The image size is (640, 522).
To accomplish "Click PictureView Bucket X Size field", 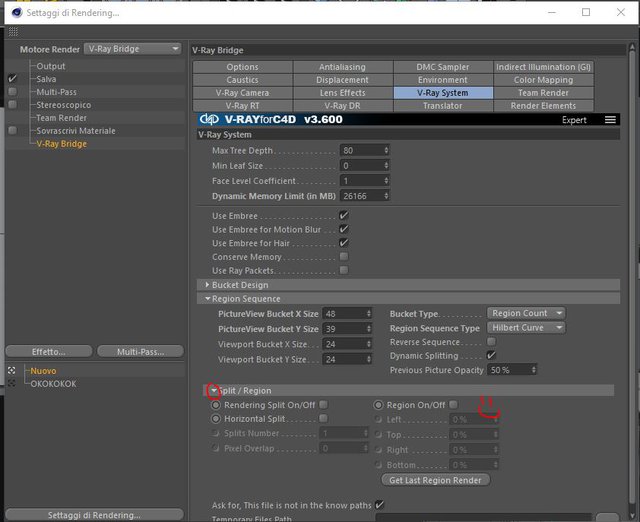I will click(x=344, y=313).
